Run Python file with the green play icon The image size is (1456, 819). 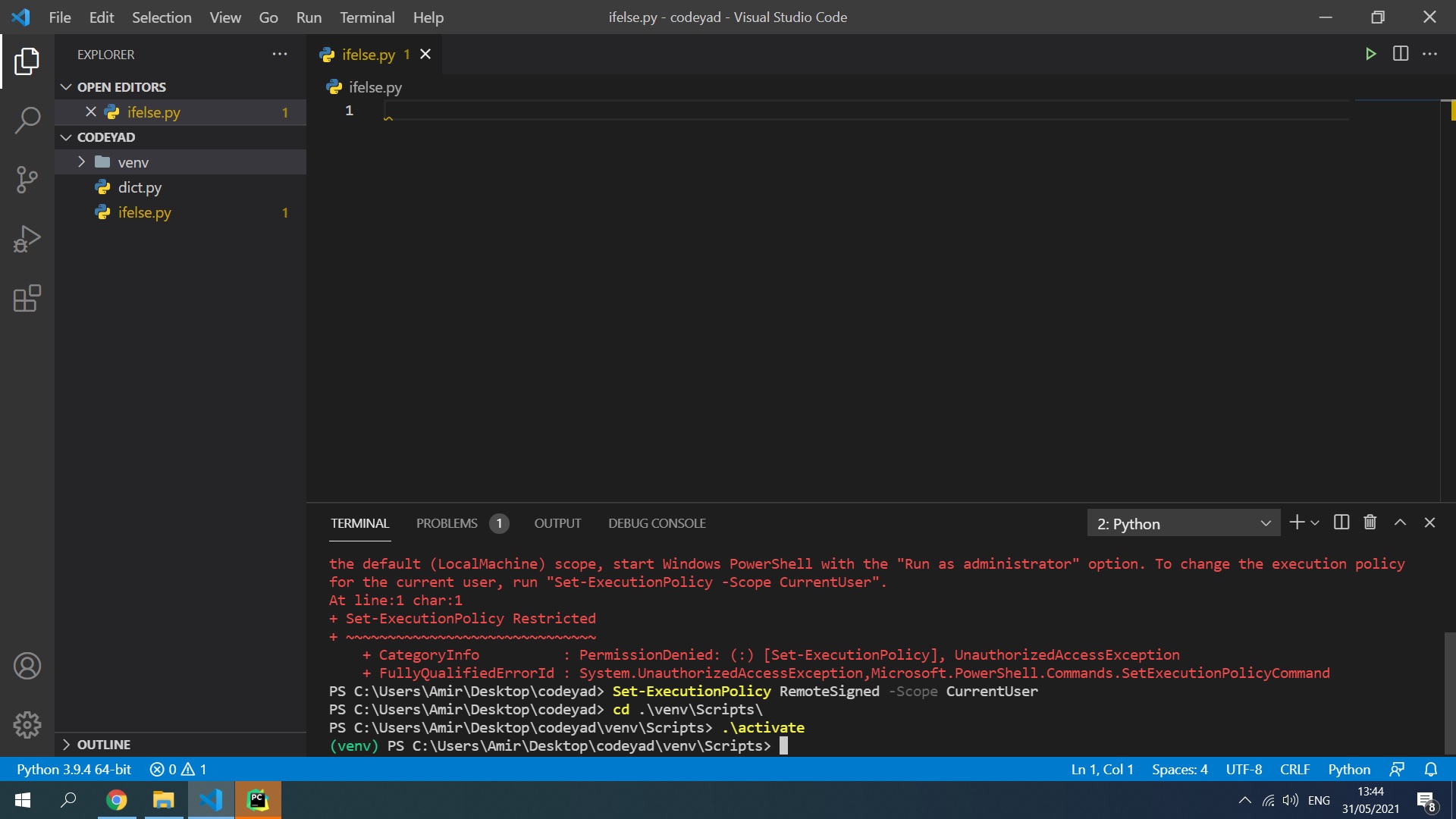tap(1370, 54)
